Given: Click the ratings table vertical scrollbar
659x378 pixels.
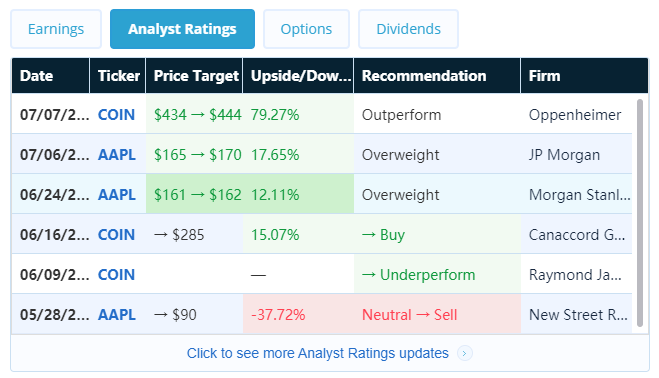Looking at the screenshot, I should [640, 213].
